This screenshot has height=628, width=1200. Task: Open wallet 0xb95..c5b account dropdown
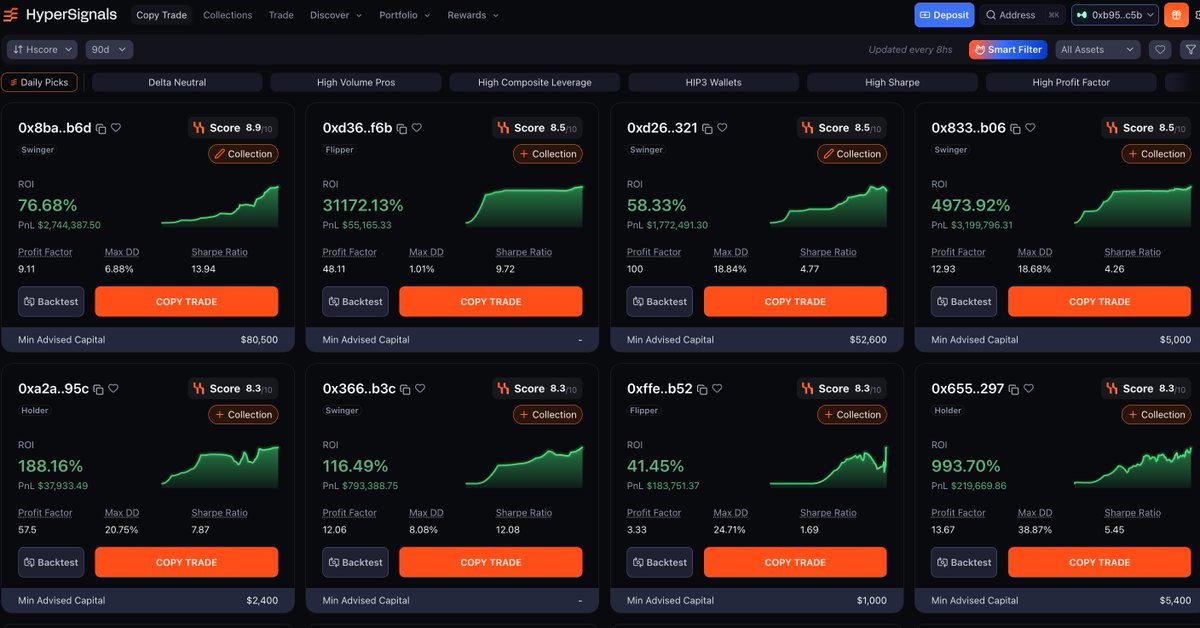pyautogui.click(x=1115, y=15)
